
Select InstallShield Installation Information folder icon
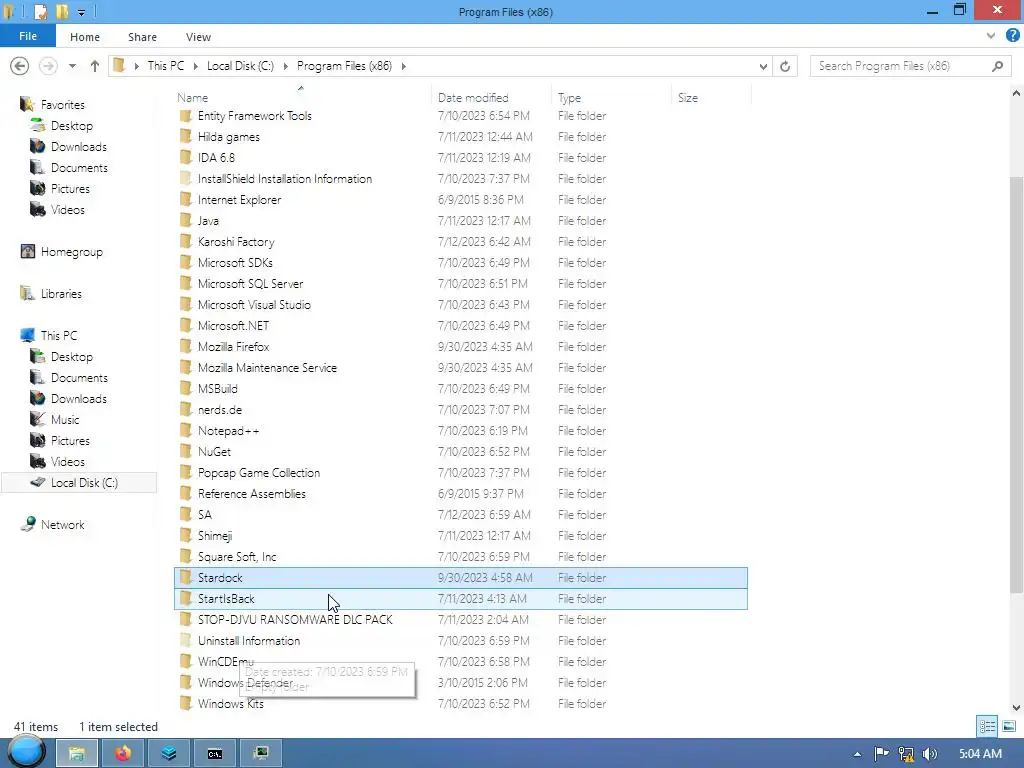pyautogui.click(x=186, y=179)
